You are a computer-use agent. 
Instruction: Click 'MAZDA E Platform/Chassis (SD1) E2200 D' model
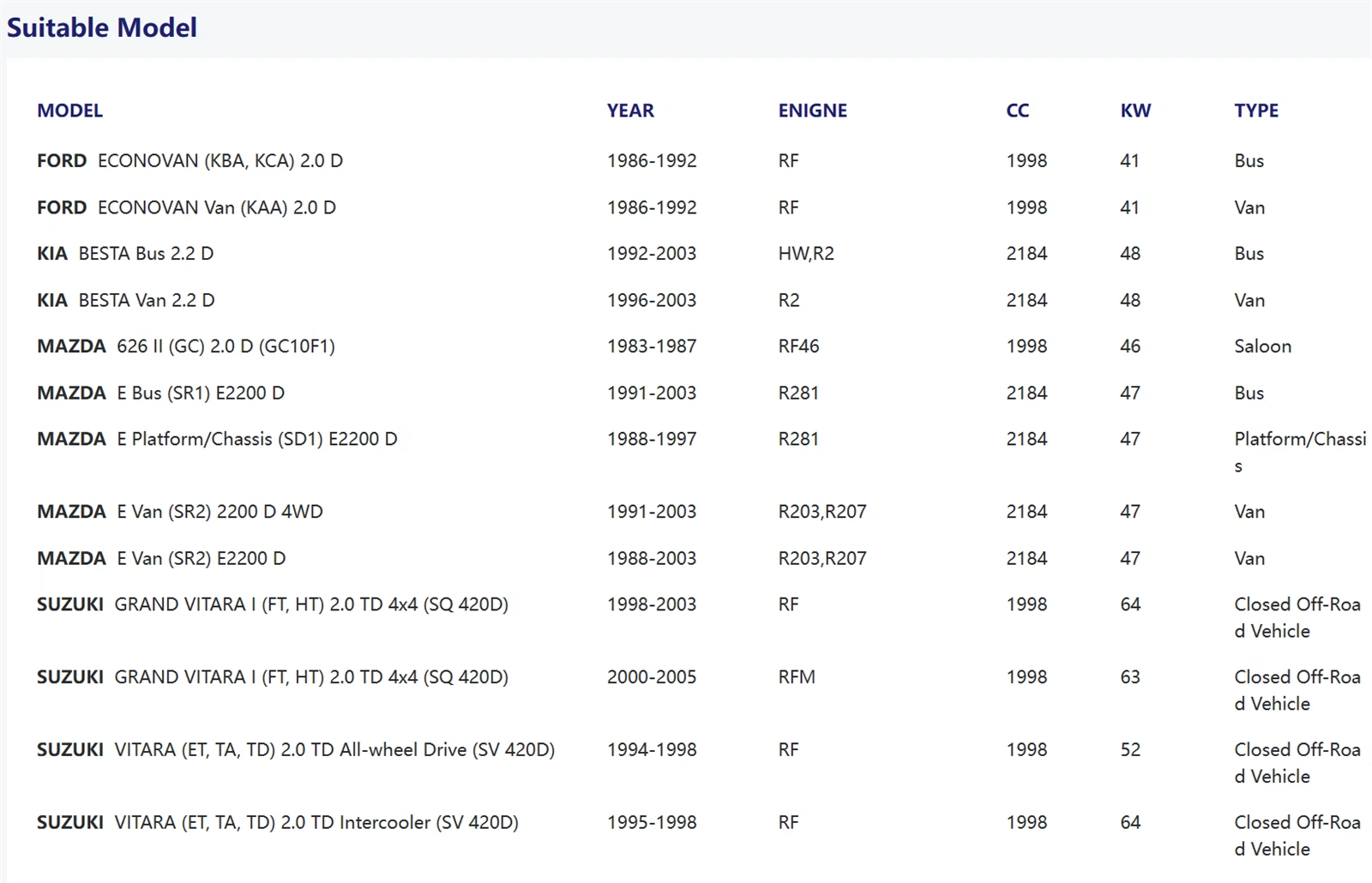pos(217,439)
